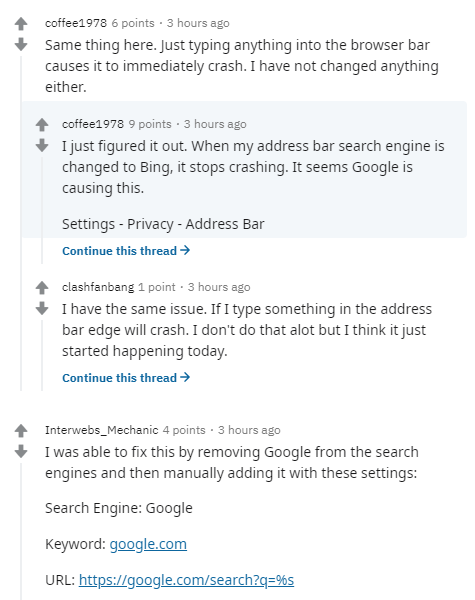Upvote clashfanbang's comment
475x600 pixels.
tap(42, 288)
